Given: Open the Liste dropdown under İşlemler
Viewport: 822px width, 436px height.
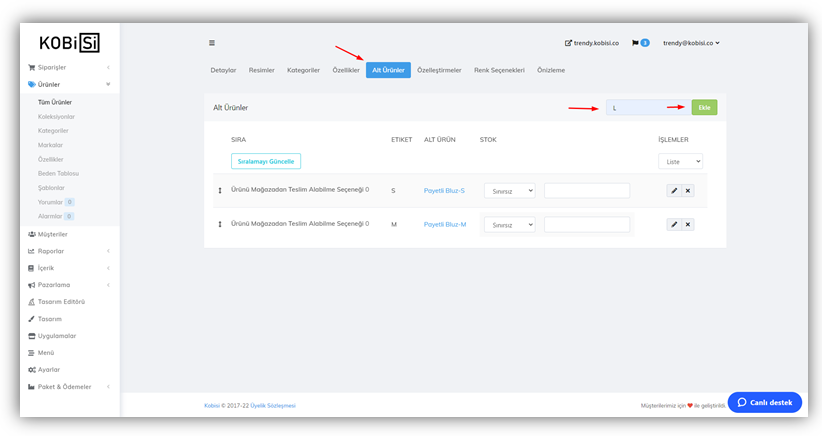Looking at the screenshot, I should coord(680,161).
